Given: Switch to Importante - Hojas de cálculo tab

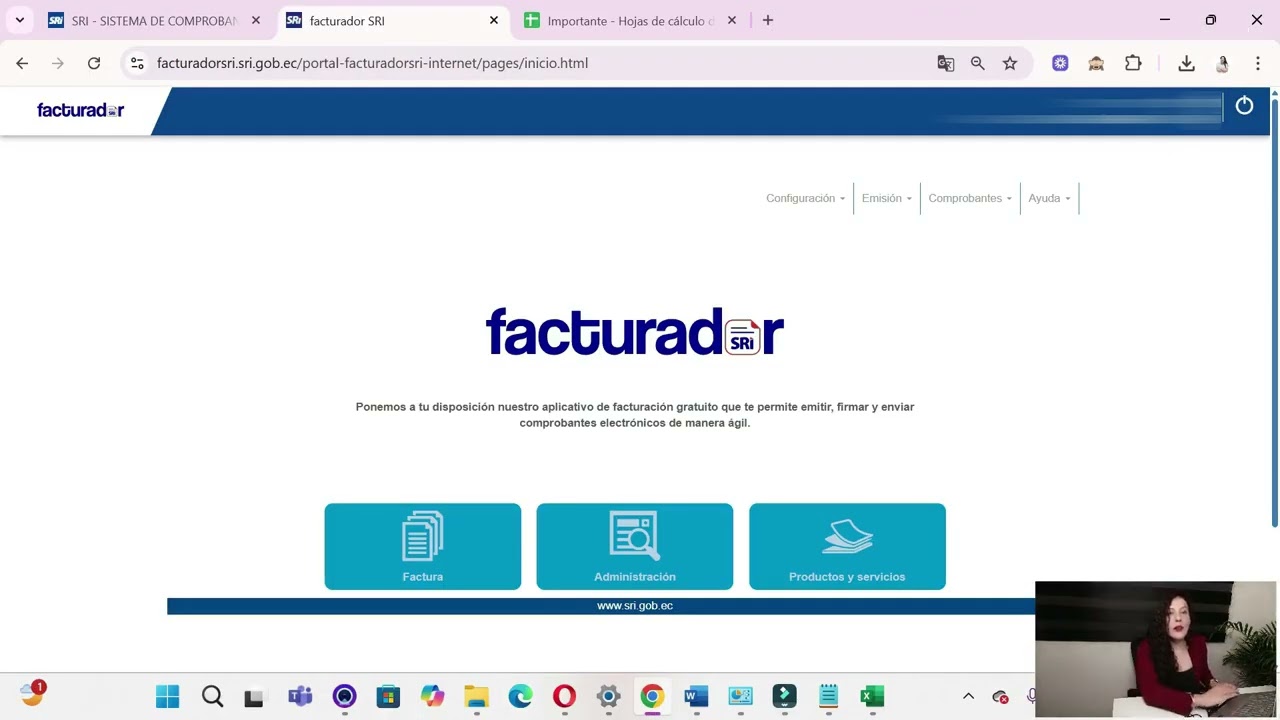Looking at the screenshot, I should 630,20.
